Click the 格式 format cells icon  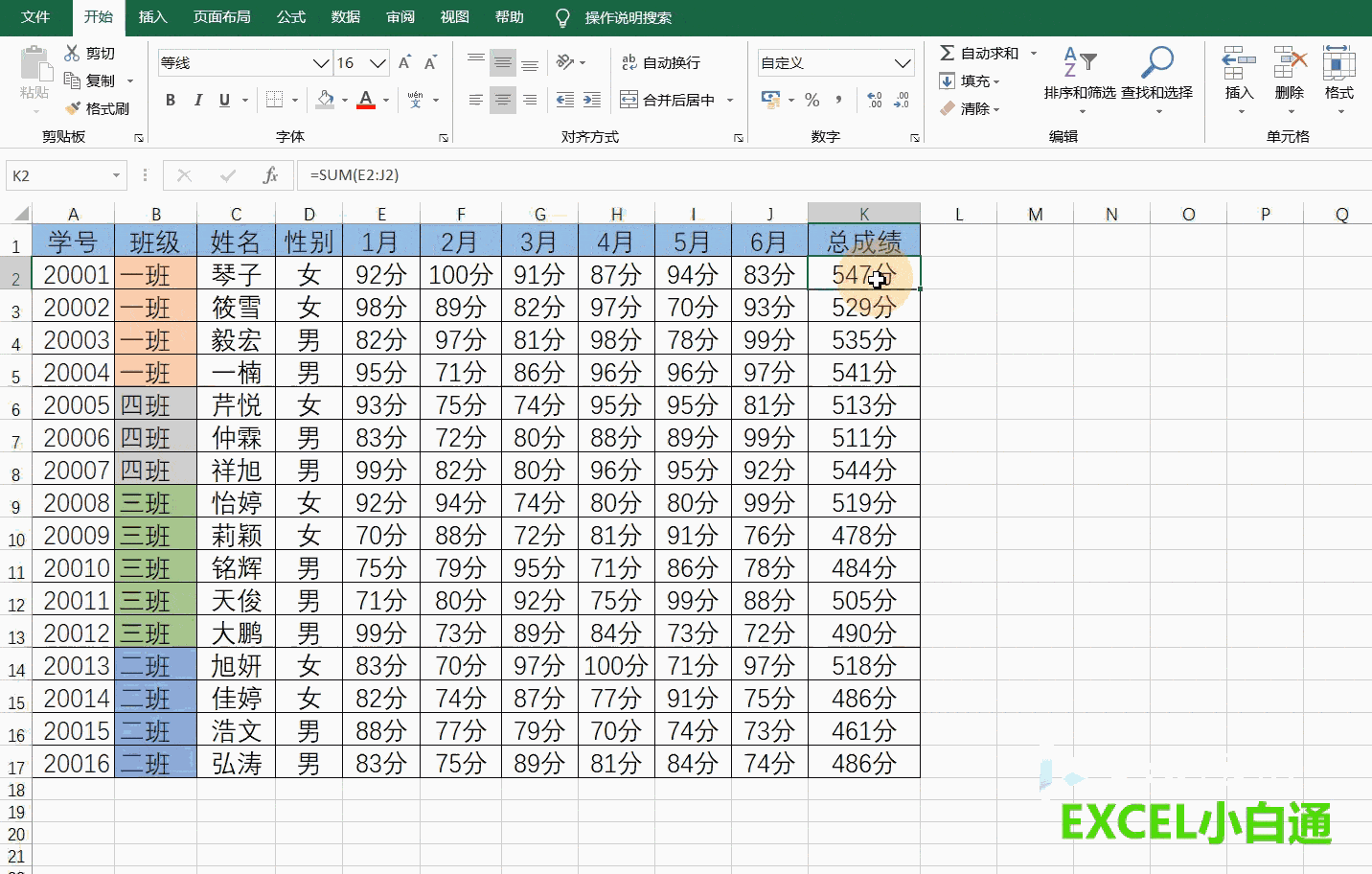pyautogui.click(x=1339, y=63)
